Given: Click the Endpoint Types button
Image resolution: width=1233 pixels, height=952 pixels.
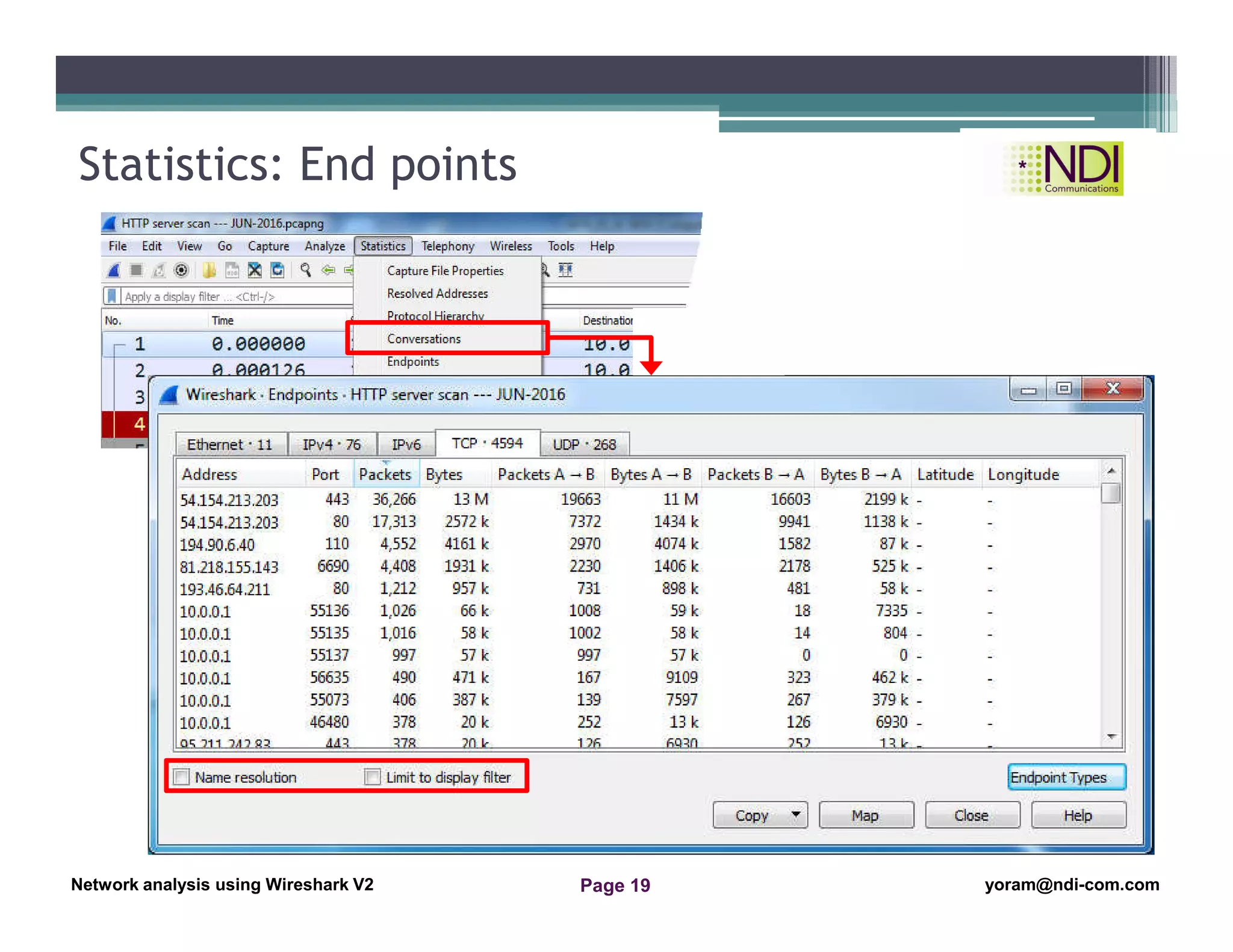Looking at the screenshot, I should tap(1066, 777).
